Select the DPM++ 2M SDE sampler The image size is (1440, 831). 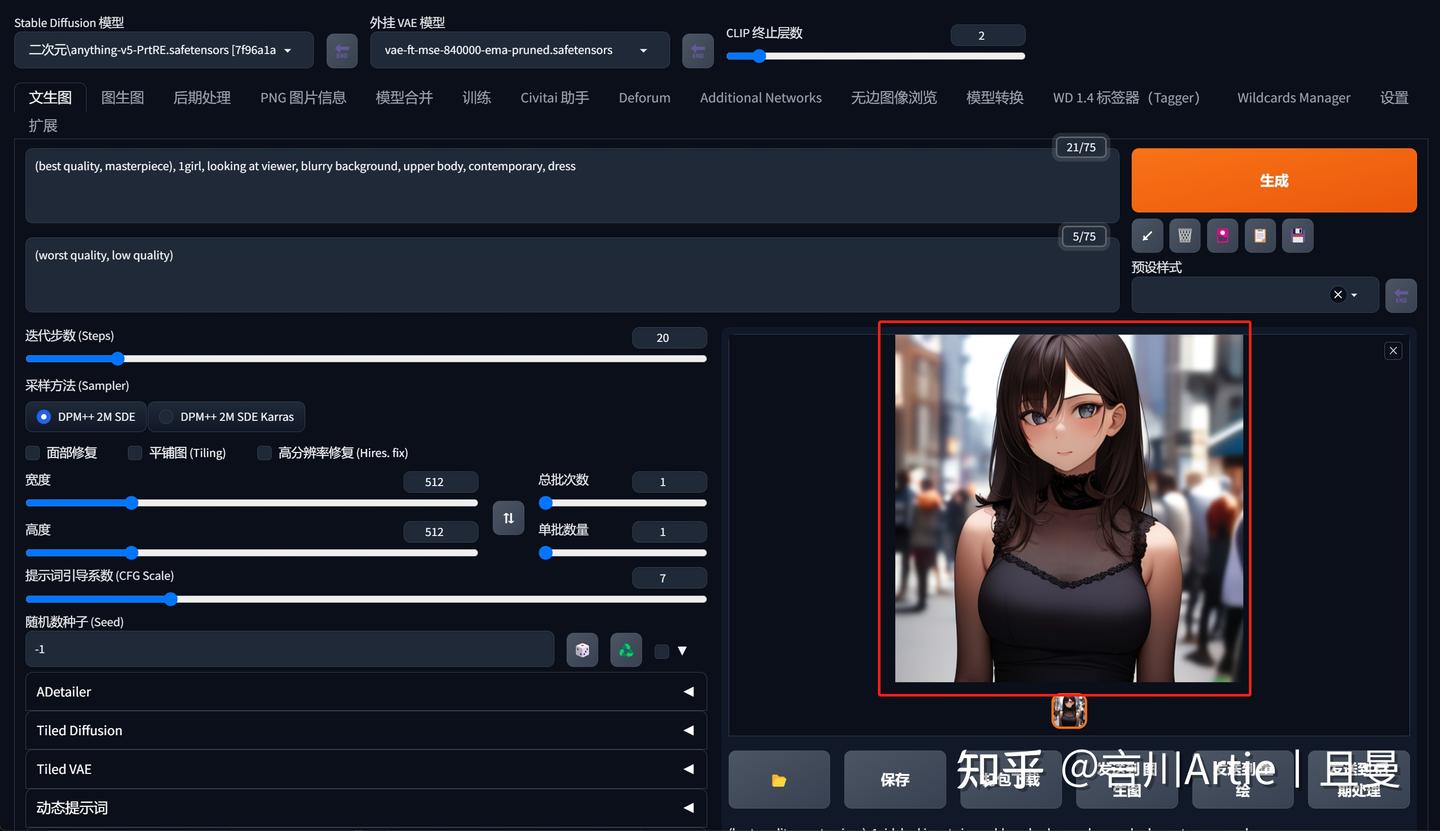tap(86, 416)
